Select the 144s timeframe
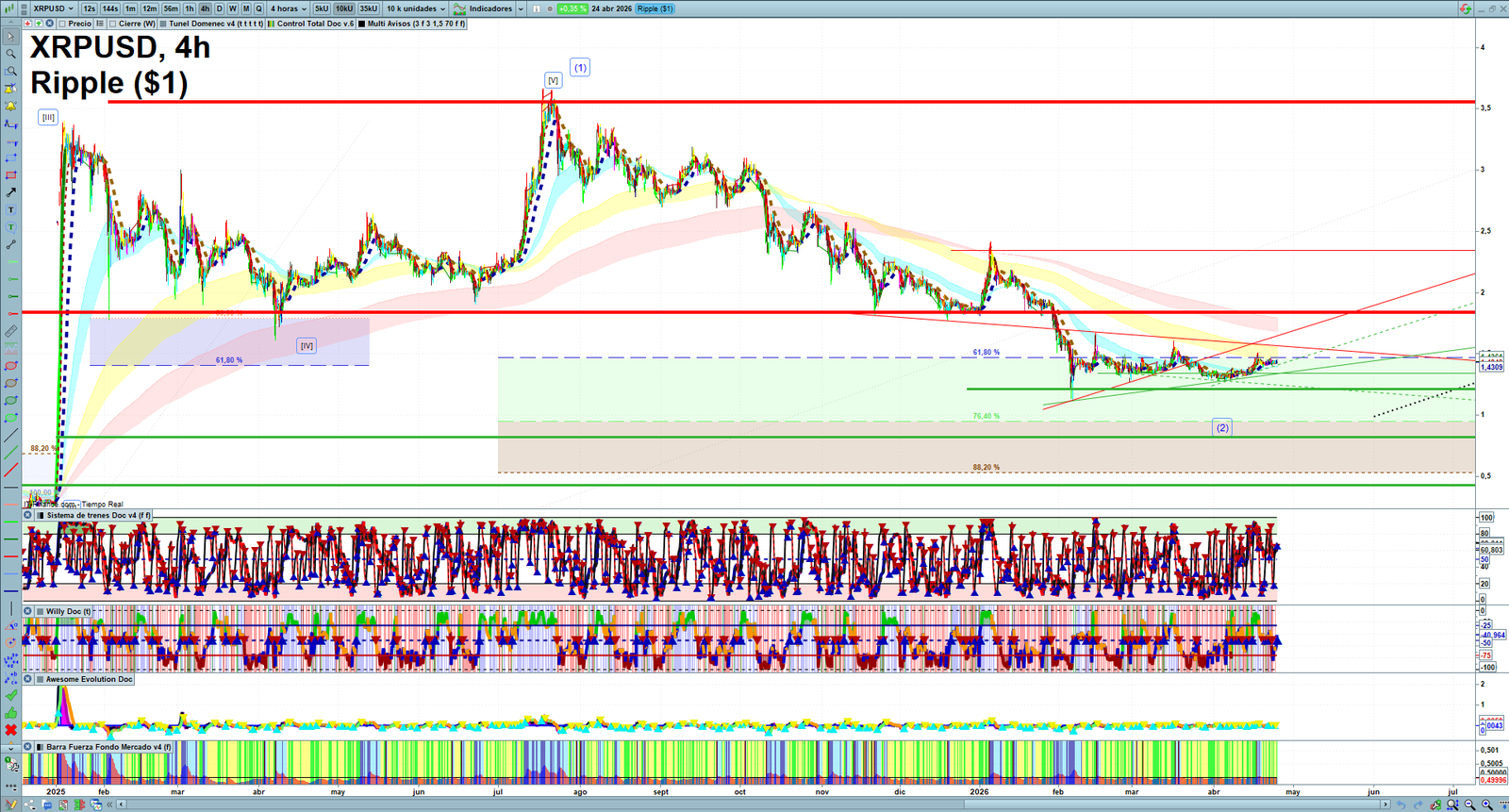Image resolution: width=1509 pixels, height=812 pixels. click(109, 8)
